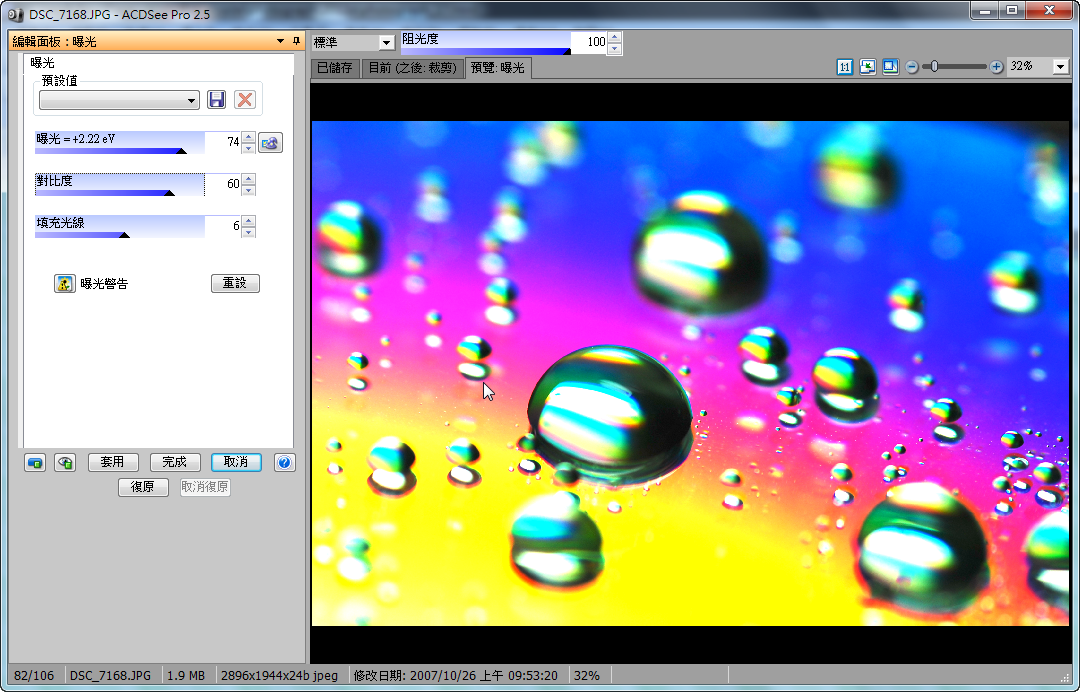
Task: Toggle the 曝光警告 exposure warning button
Action: pos(65,284)
